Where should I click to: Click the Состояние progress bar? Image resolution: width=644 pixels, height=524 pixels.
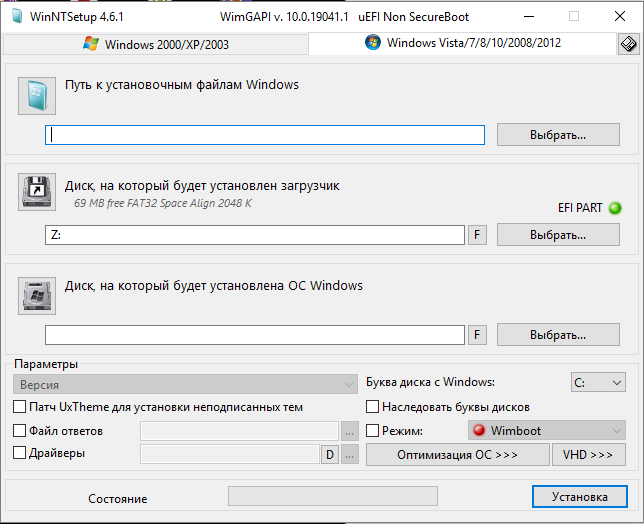click(x=333, y=496)
